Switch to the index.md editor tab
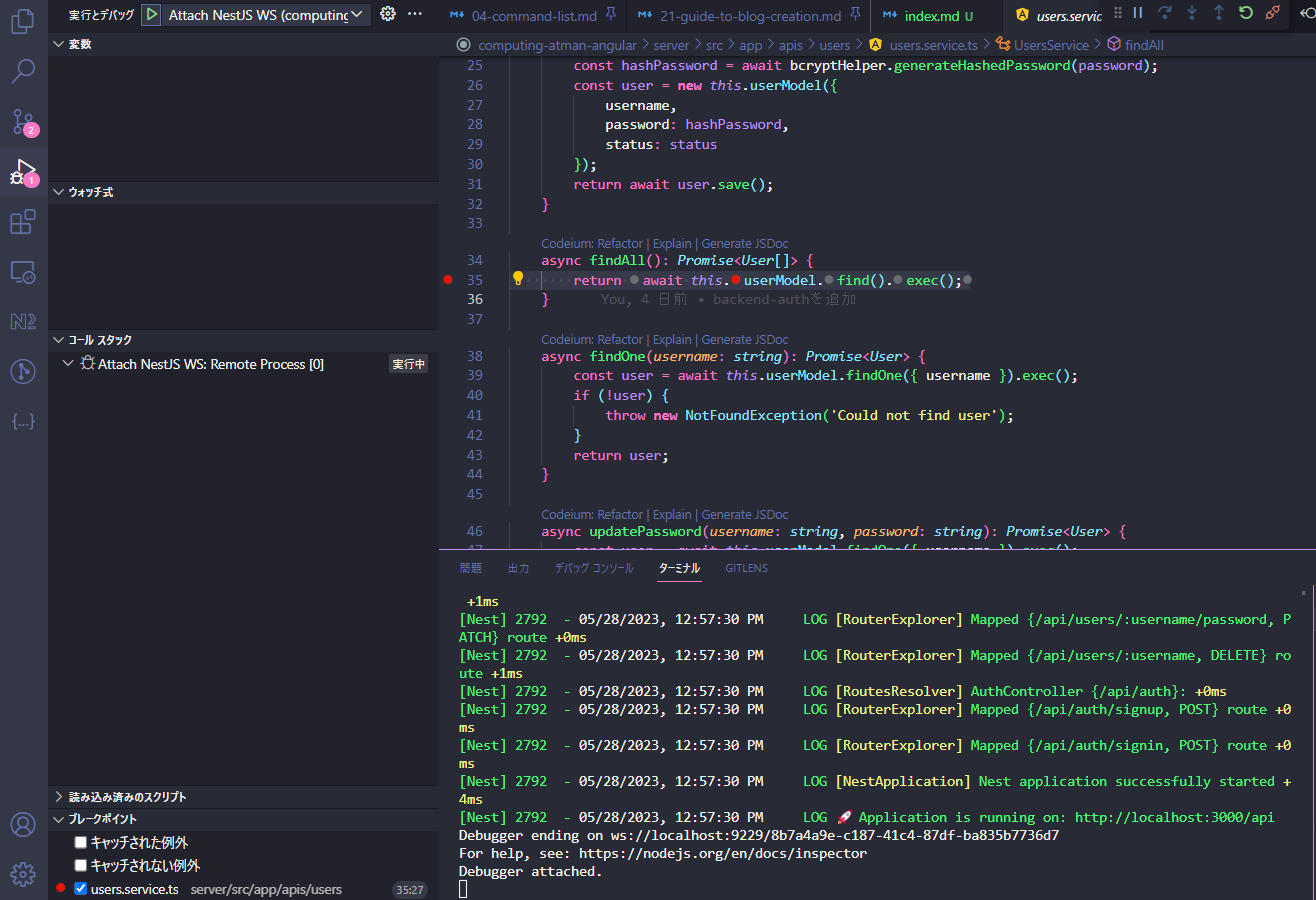1316x900 pixels. (936, 16)
